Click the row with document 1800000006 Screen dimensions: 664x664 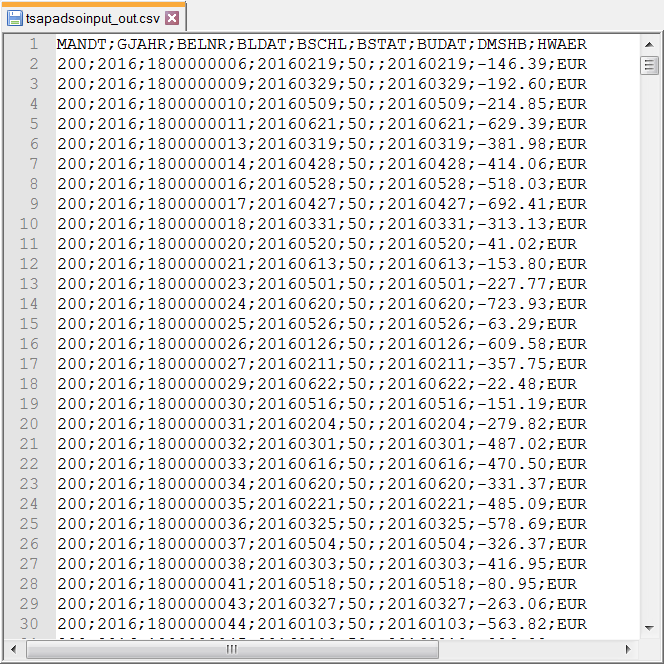click(x=322, y=64)
